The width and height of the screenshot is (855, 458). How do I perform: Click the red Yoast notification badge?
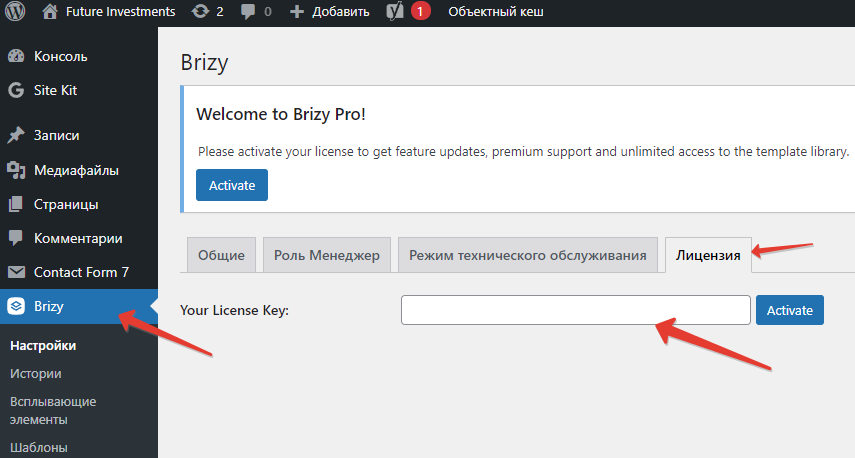420,11
